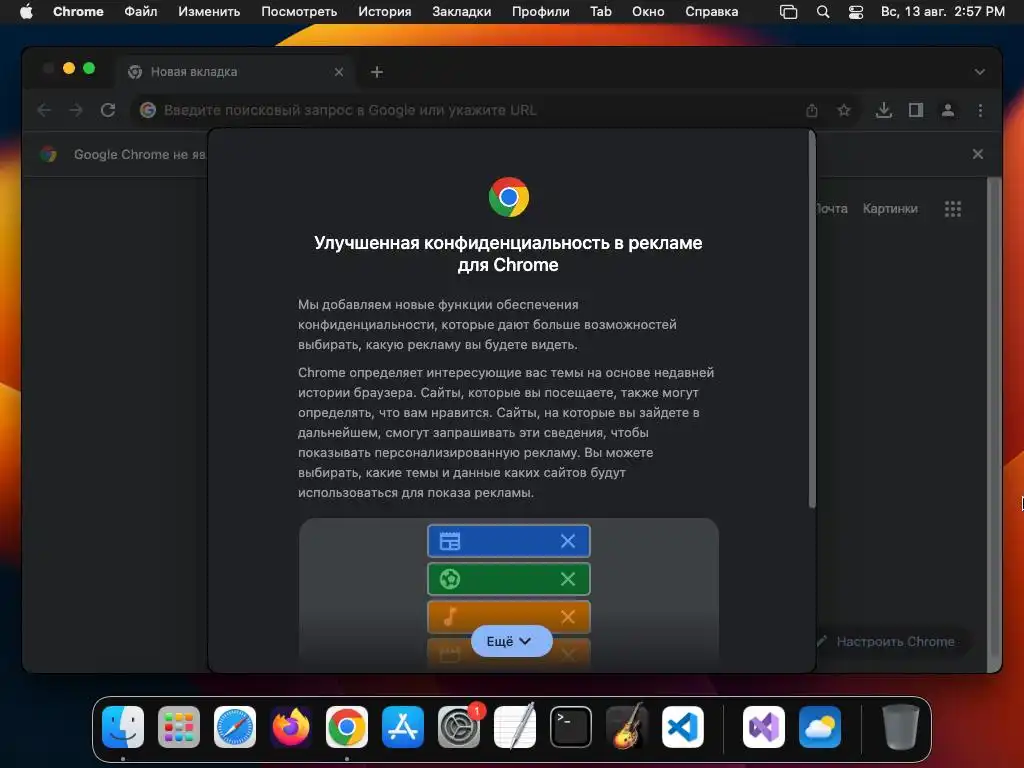The height and width of the screenshot is (768, 1024).
Task: Open the profile avatar menu
Action: (x=948, y=110)
